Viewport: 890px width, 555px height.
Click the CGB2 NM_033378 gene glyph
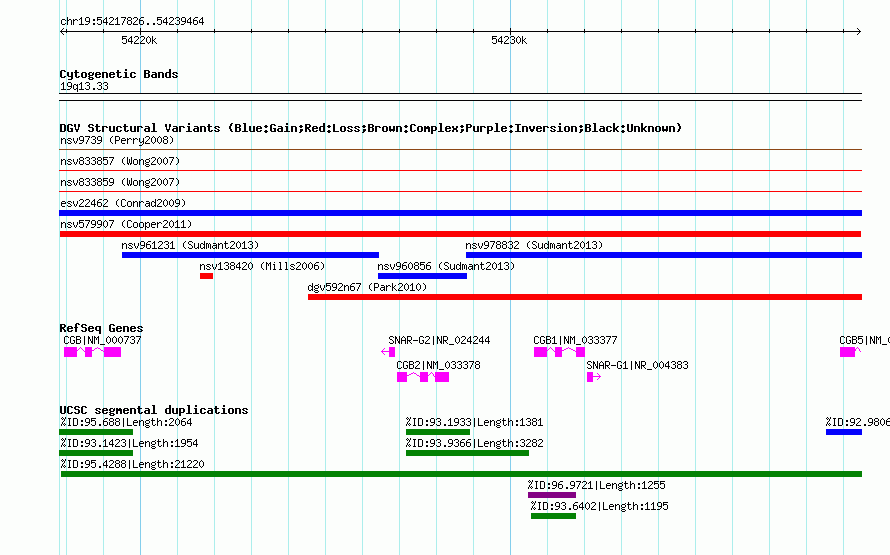click(423, 377)
